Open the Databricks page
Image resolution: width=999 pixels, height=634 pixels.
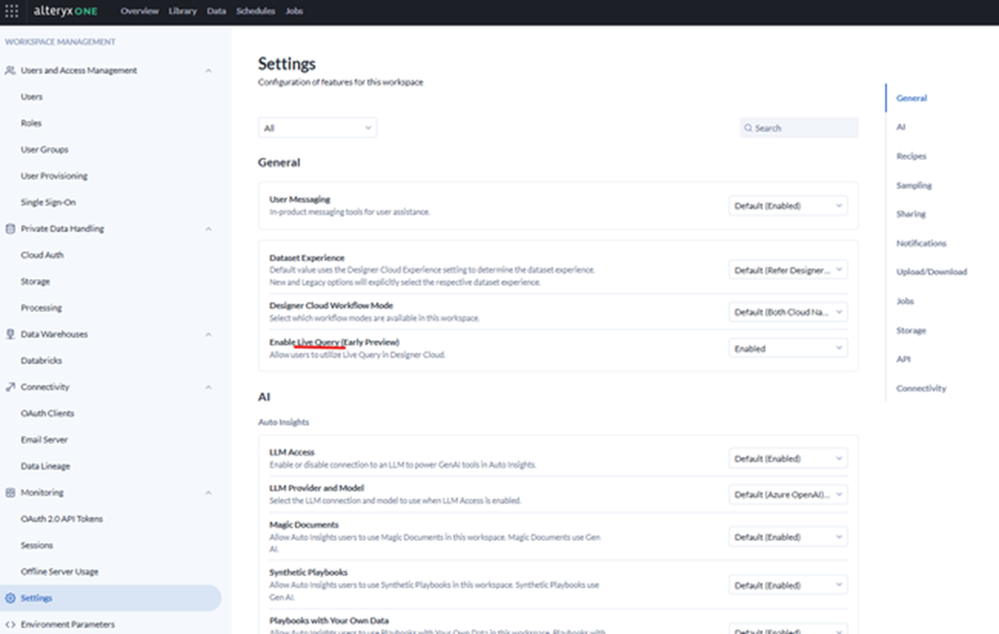pos(41,361)
